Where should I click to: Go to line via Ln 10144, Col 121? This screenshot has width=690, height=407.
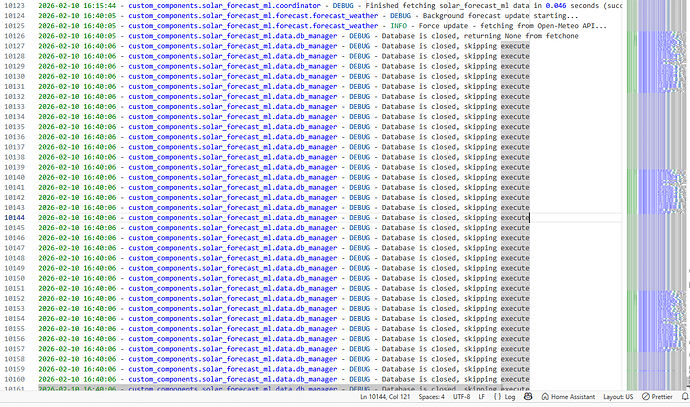(x=385, y=396)
